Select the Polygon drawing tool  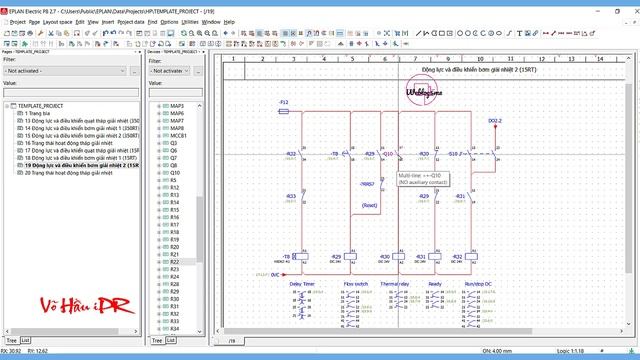434,33
